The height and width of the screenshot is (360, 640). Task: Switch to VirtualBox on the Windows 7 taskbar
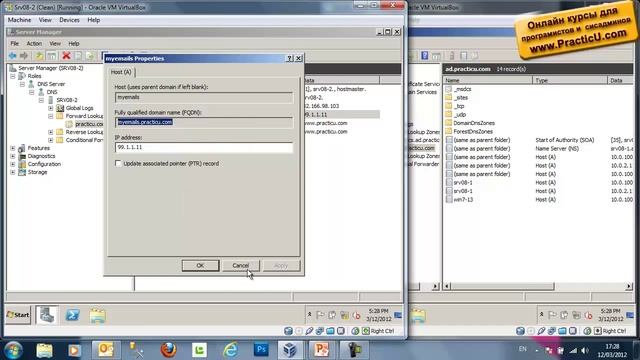click(x=290, y=350)
